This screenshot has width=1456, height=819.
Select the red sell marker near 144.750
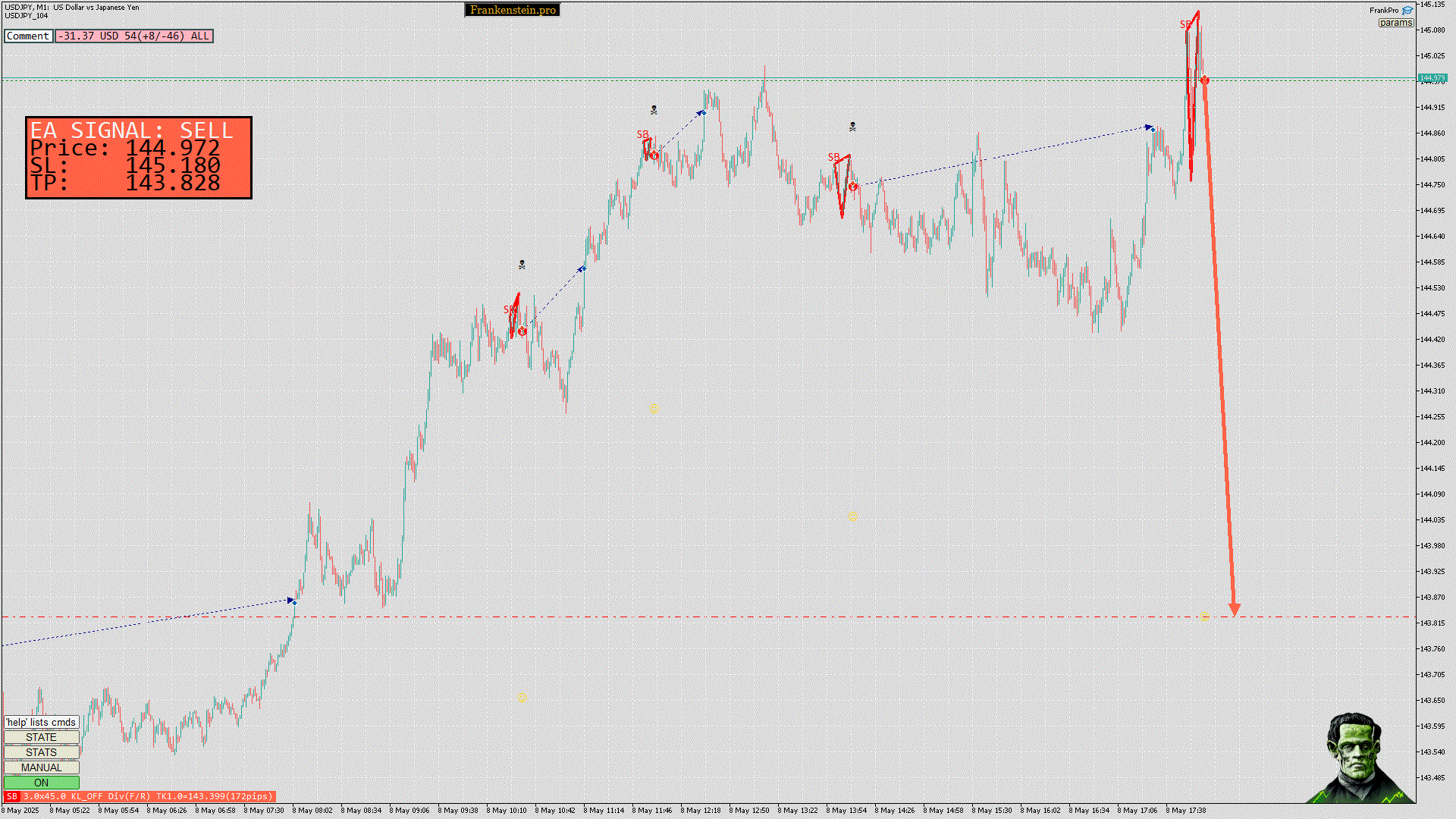click(853, 187)
